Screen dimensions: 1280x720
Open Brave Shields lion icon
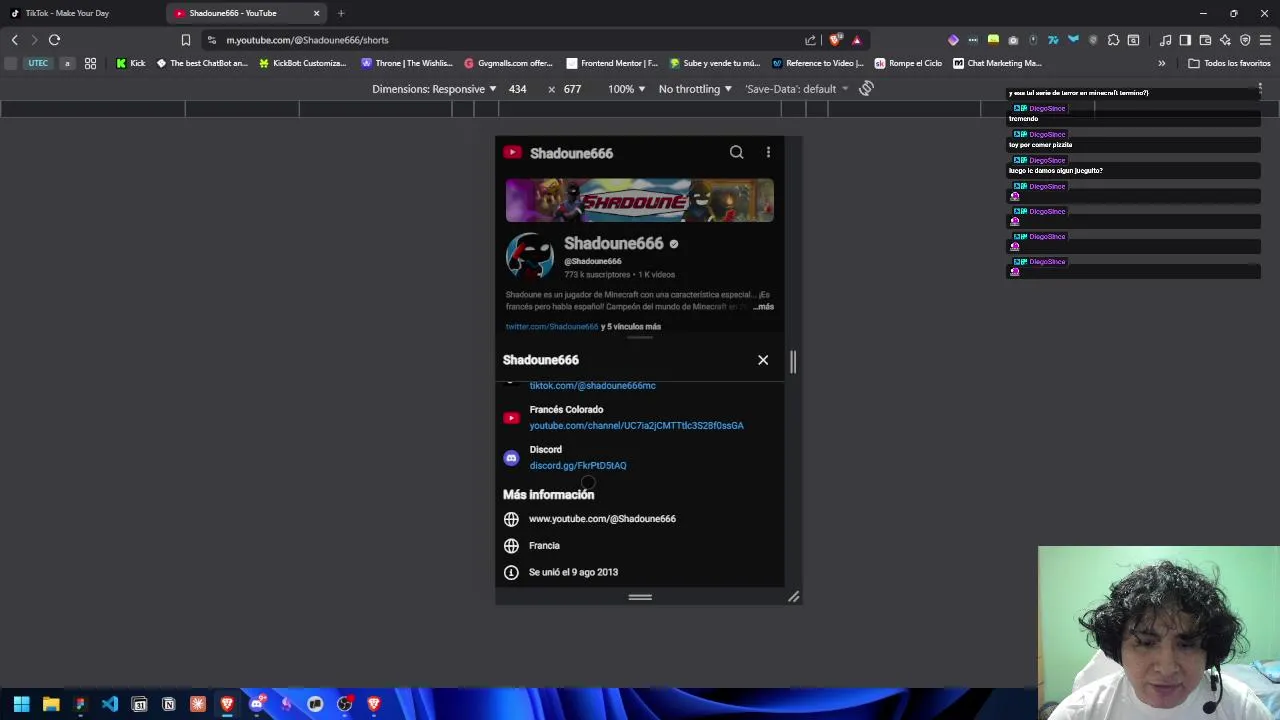click(x=835, y=40)
